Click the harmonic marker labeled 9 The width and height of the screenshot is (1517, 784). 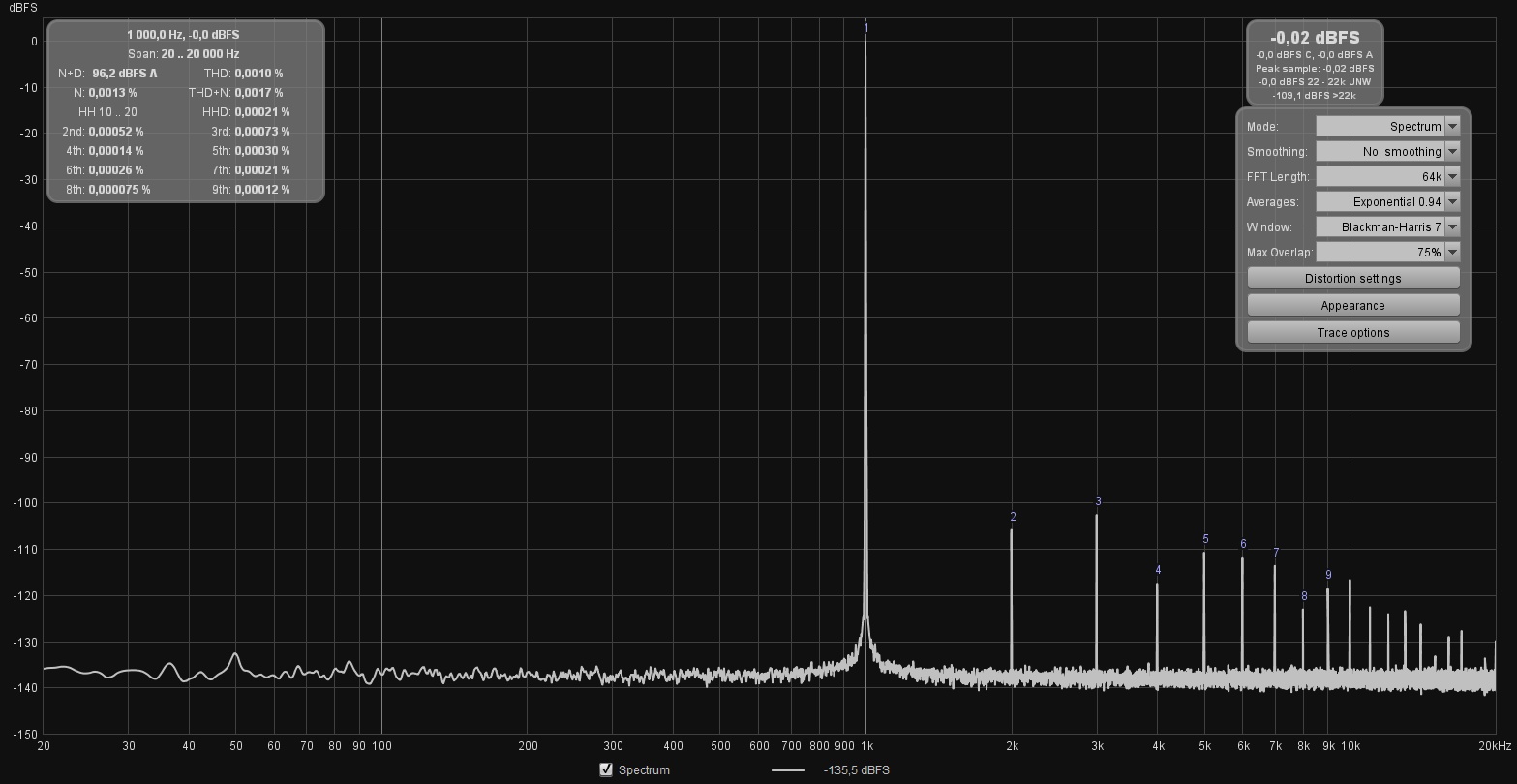(x=1328, y=575)
